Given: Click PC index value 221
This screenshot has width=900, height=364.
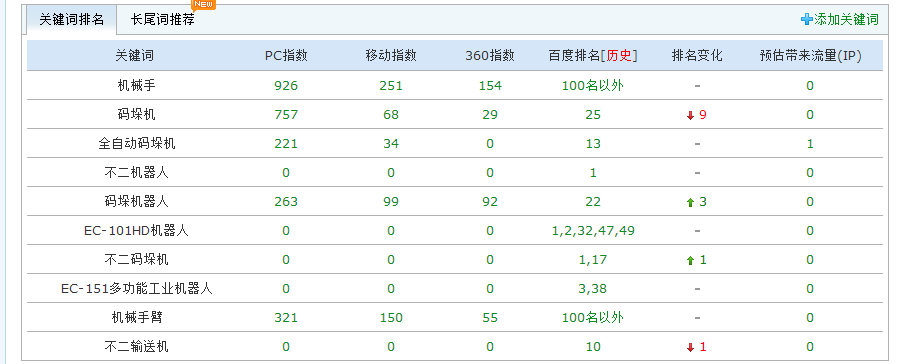Looking at the screenshot, I should point(286,144).
